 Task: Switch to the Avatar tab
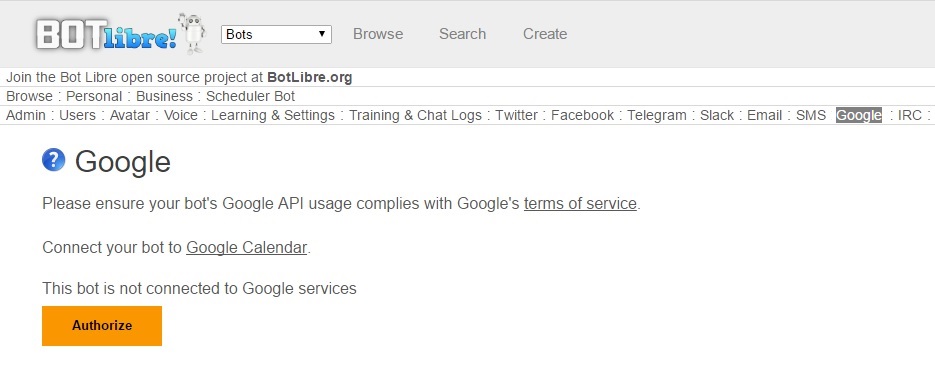pos(129,115)
